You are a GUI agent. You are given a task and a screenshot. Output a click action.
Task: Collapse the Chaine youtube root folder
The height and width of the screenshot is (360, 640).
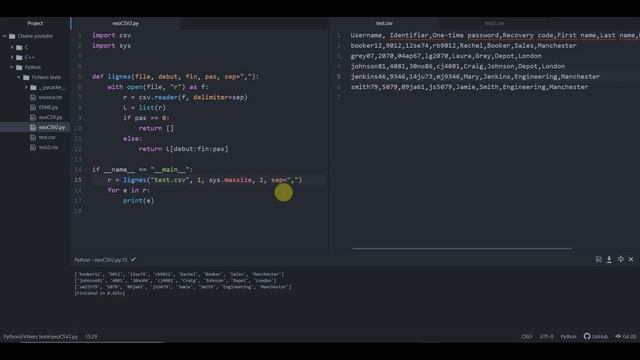point(4,36)
